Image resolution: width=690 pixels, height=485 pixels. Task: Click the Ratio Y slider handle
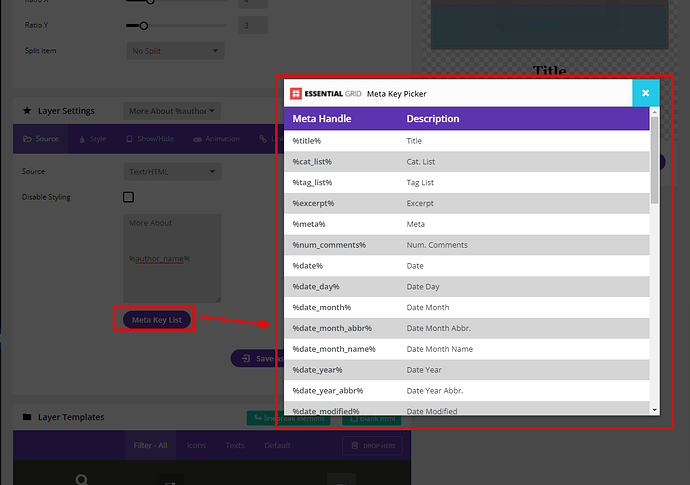coord(143,26)
